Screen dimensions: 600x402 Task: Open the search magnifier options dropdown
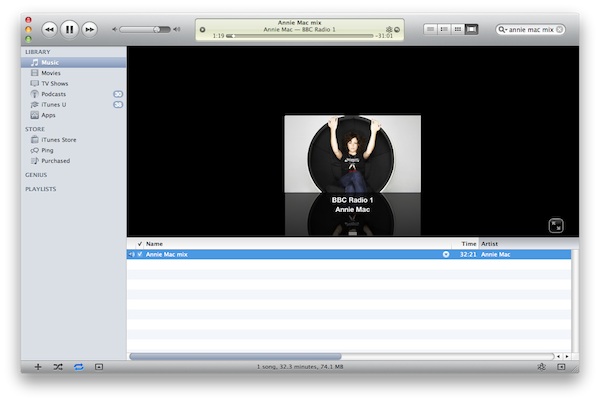click(x=502, y=29)
